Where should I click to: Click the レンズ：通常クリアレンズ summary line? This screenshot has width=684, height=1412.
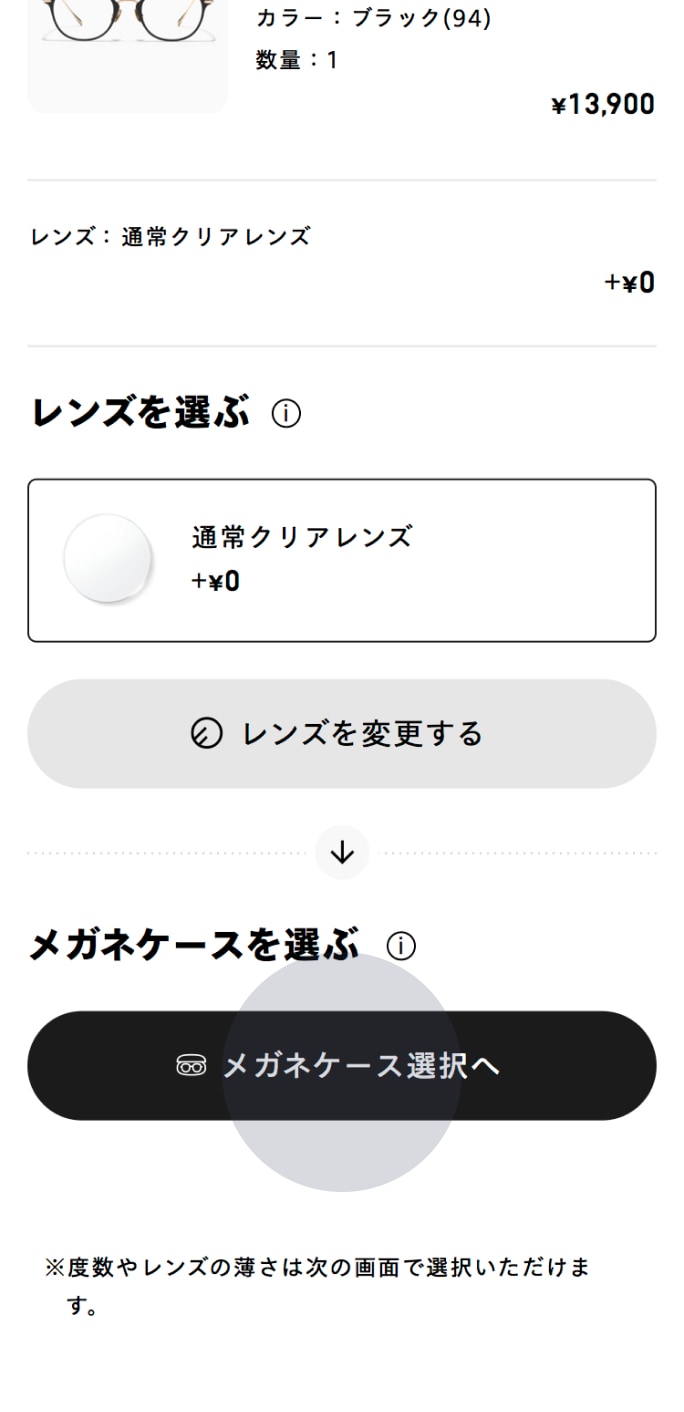170,237
